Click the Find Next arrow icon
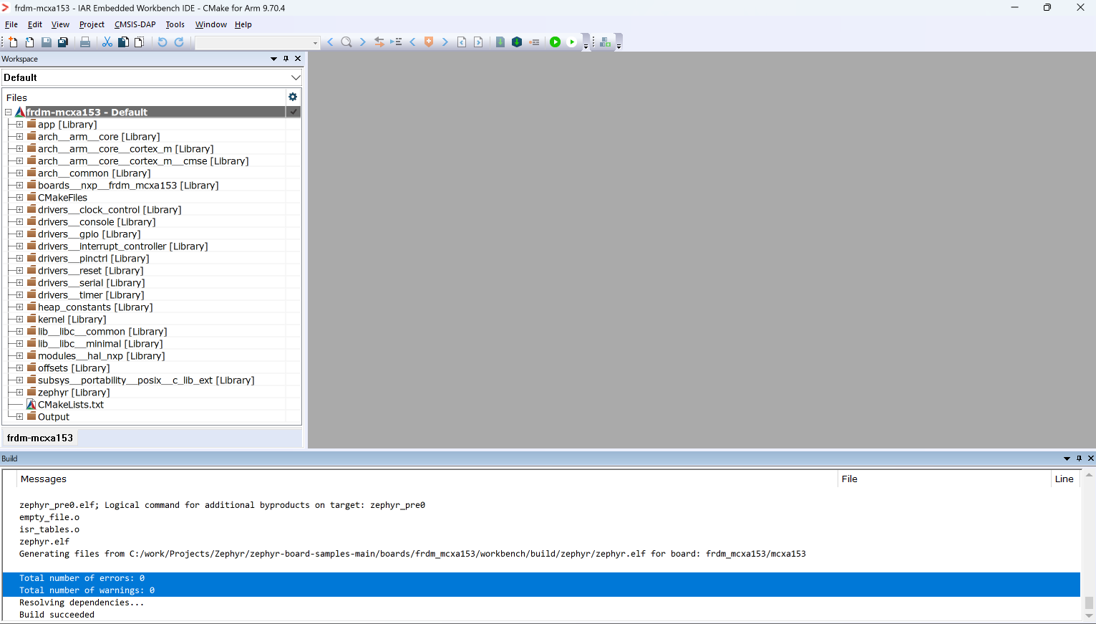The image size is (1096, 624). click(362, 43)
